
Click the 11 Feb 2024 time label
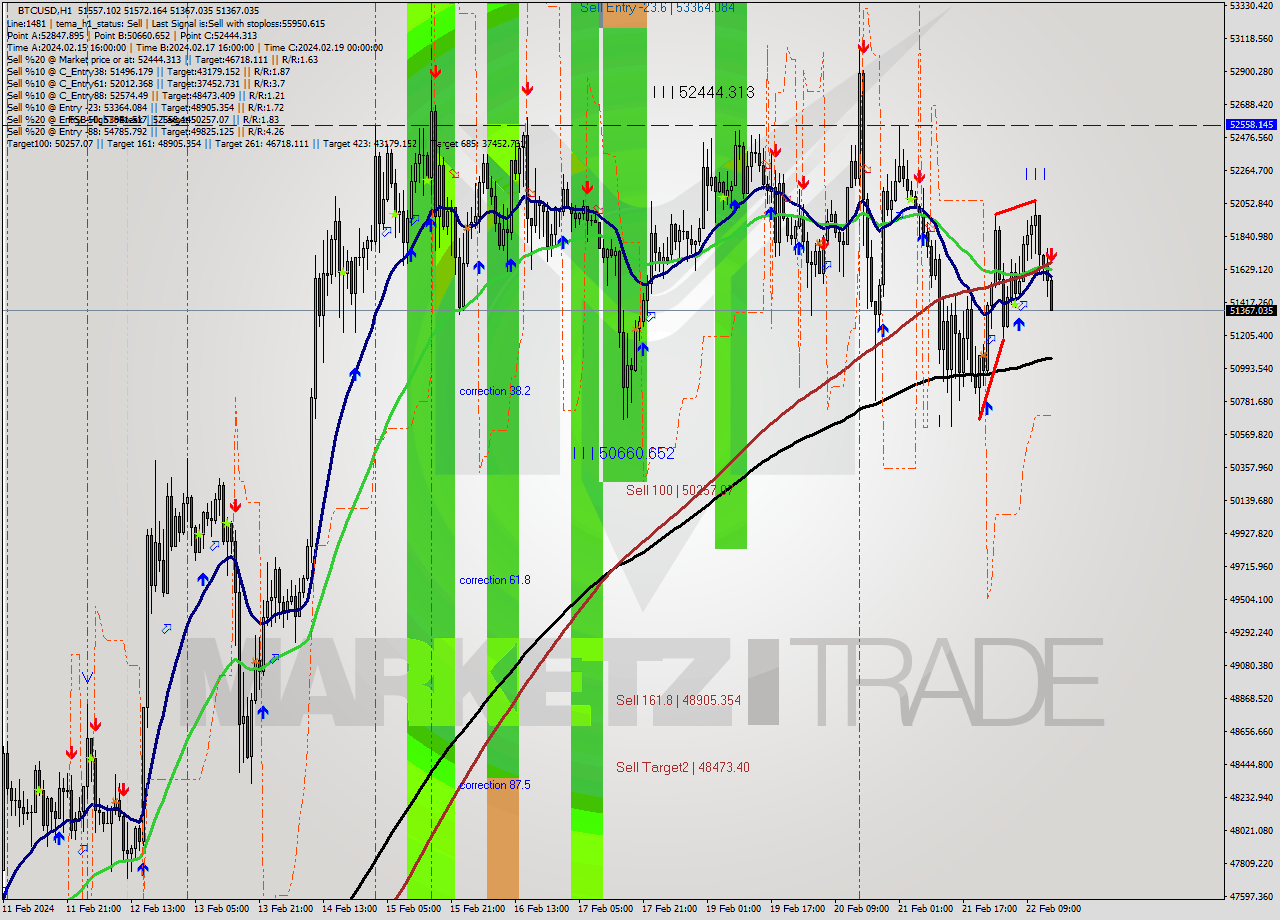click(x=28, y=909)
